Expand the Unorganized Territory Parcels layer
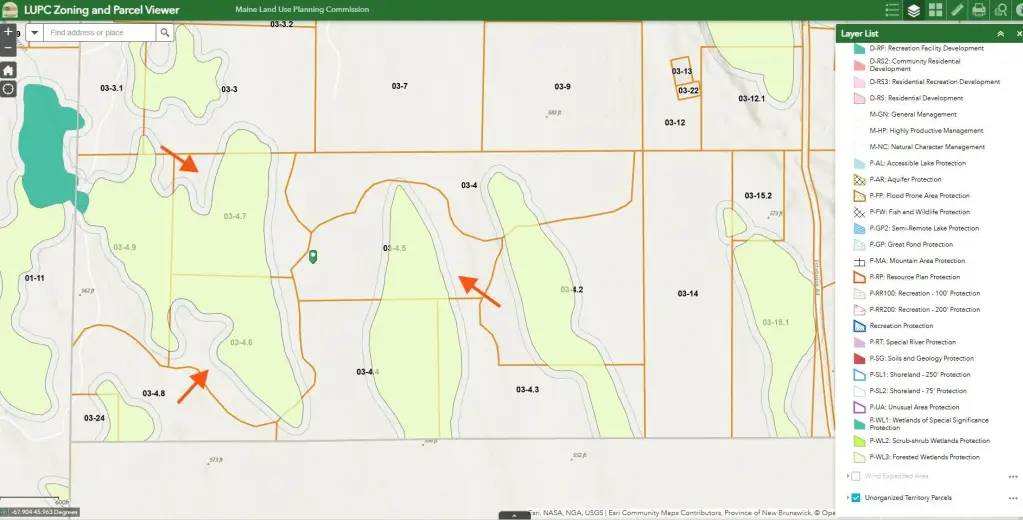This screenshot has height=520, width=1023. pyautogui.click(x=847, y=497)
